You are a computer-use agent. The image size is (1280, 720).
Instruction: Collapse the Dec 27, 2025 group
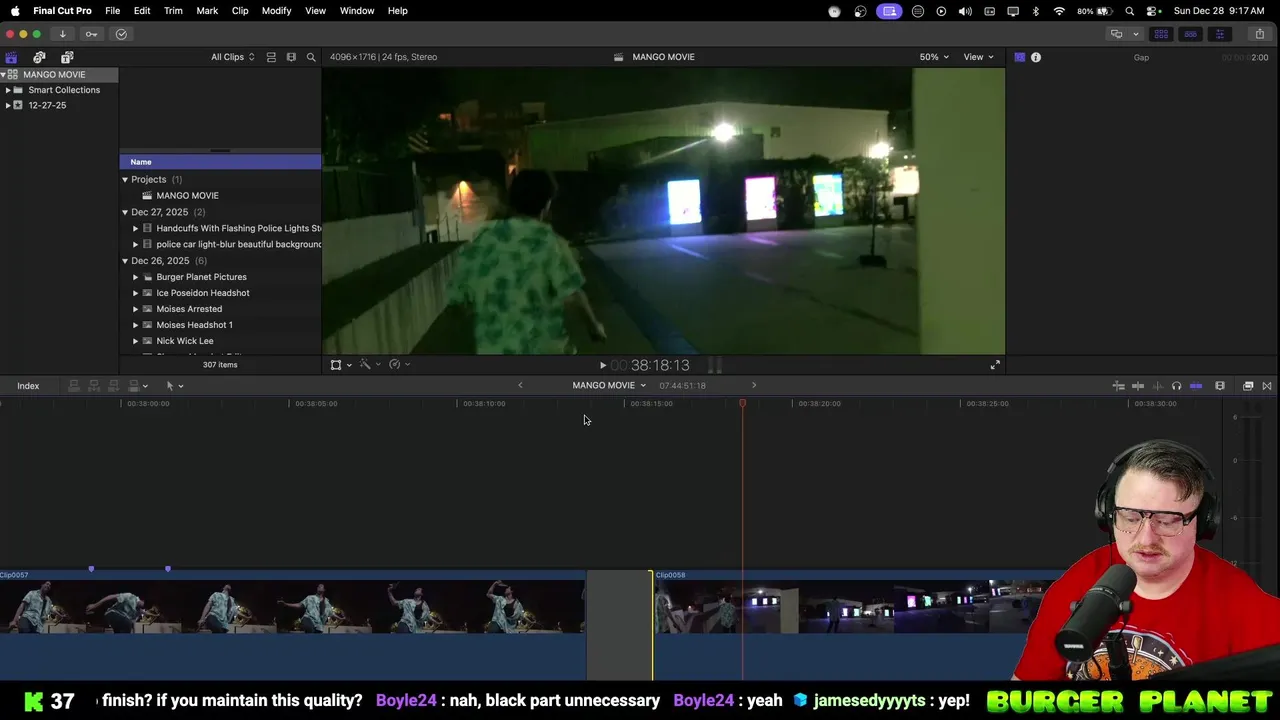pos(125,212)
